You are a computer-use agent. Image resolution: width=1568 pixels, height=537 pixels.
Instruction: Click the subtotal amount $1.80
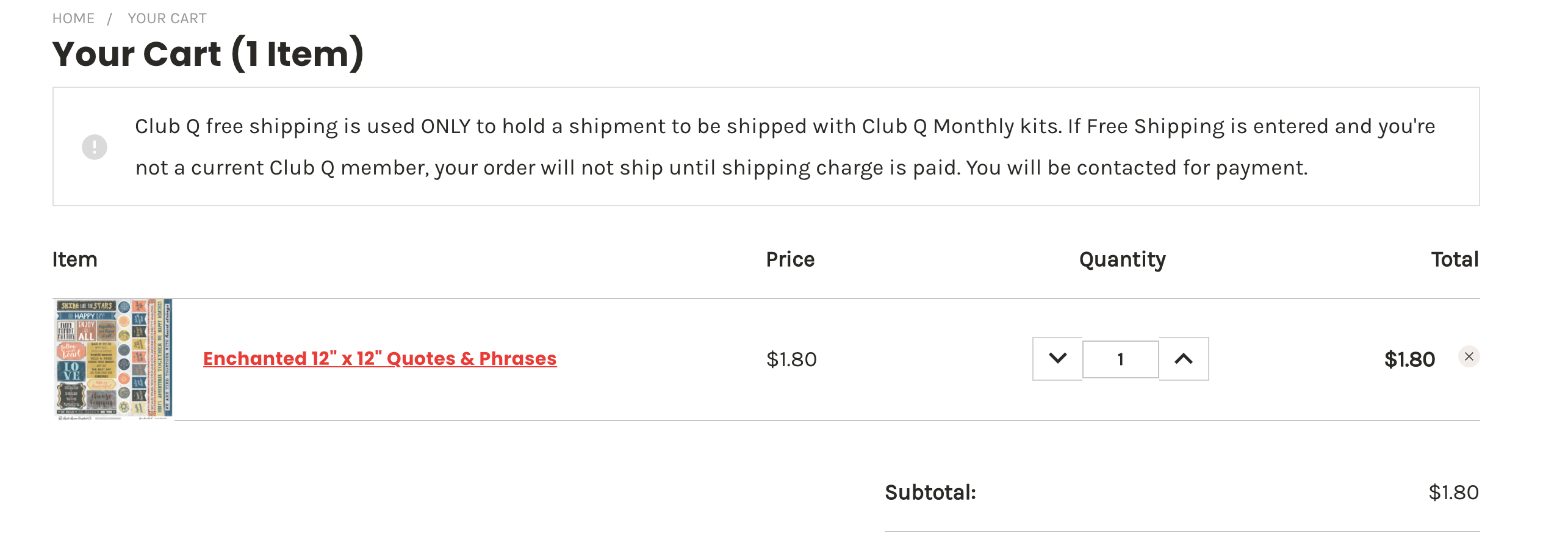coord(1453,492)
